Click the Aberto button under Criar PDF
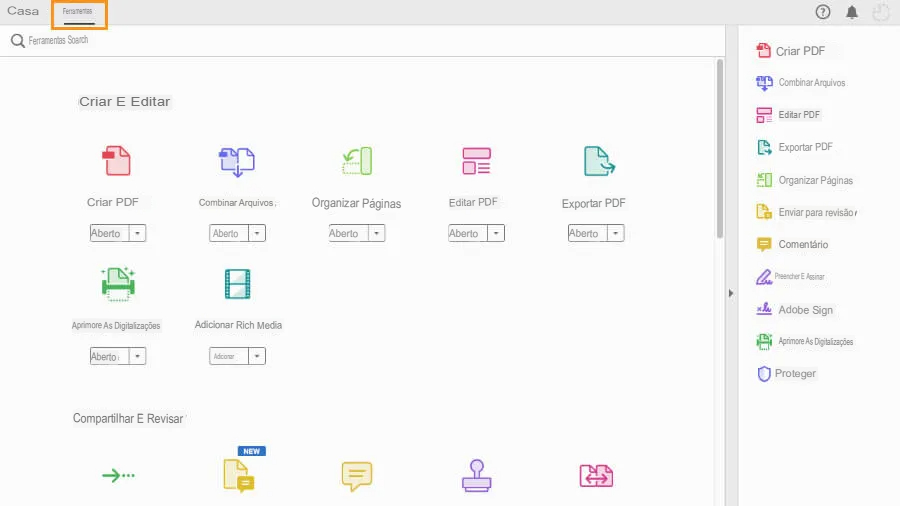 109,233
